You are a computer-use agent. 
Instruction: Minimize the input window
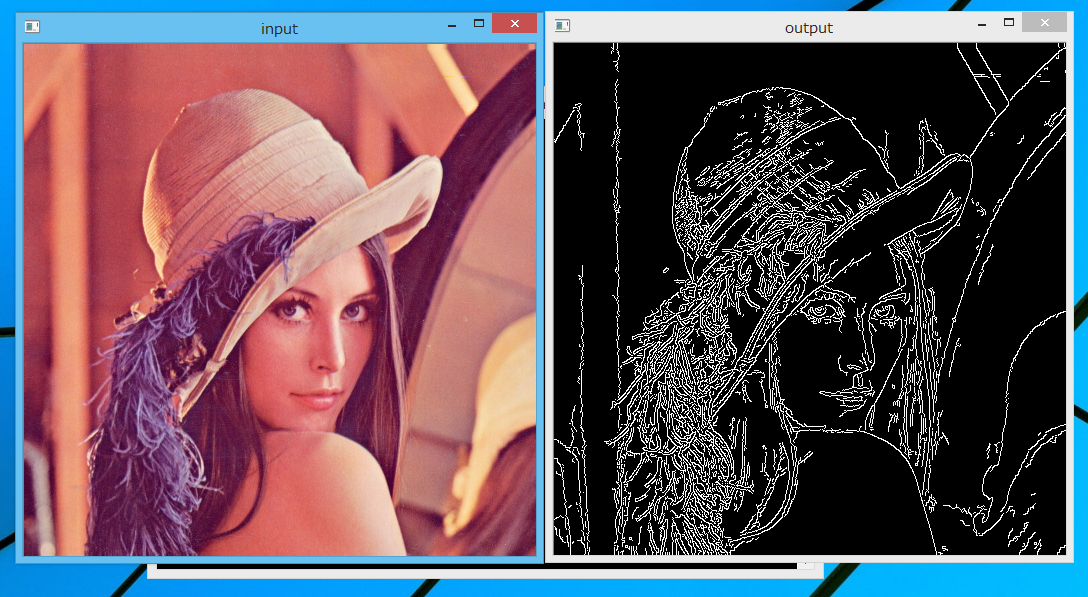coord(452,25)
